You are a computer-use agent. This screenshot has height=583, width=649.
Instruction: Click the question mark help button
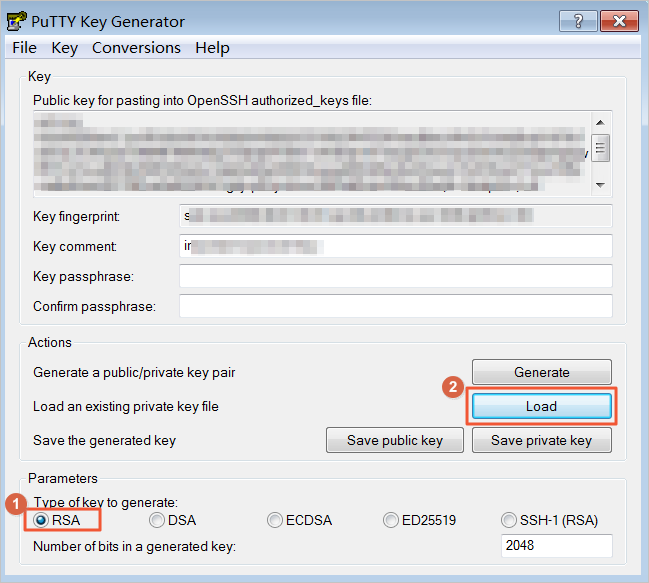(578, 21)
